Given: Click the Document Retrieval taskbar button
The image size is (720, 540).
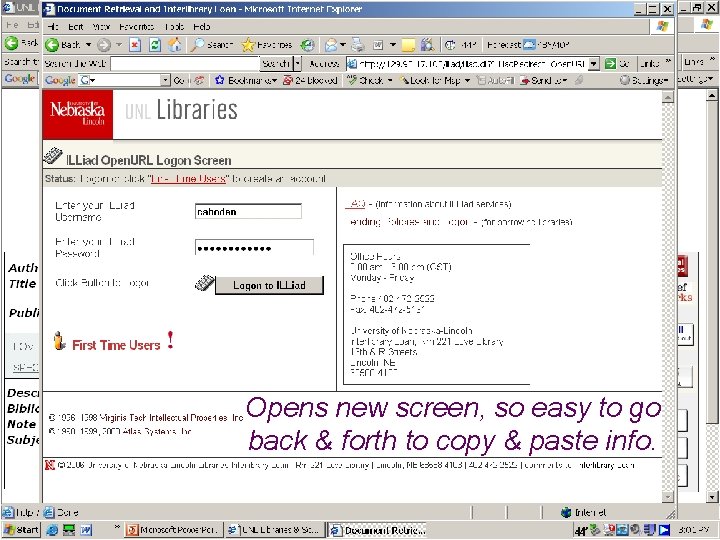Looking at the screenshot, I should 378,530.
